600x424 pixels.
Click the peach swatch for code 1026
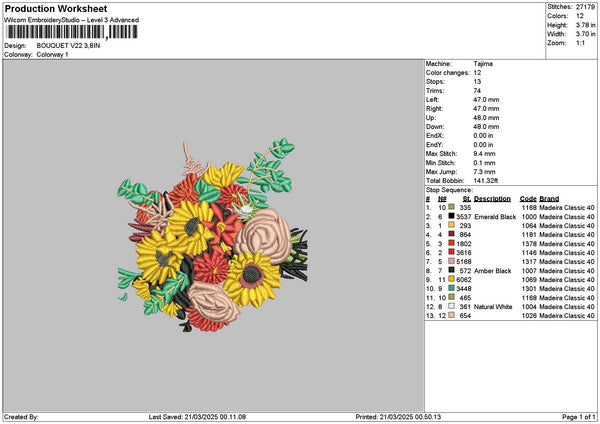pyautogui.click(x=452, y=315)
